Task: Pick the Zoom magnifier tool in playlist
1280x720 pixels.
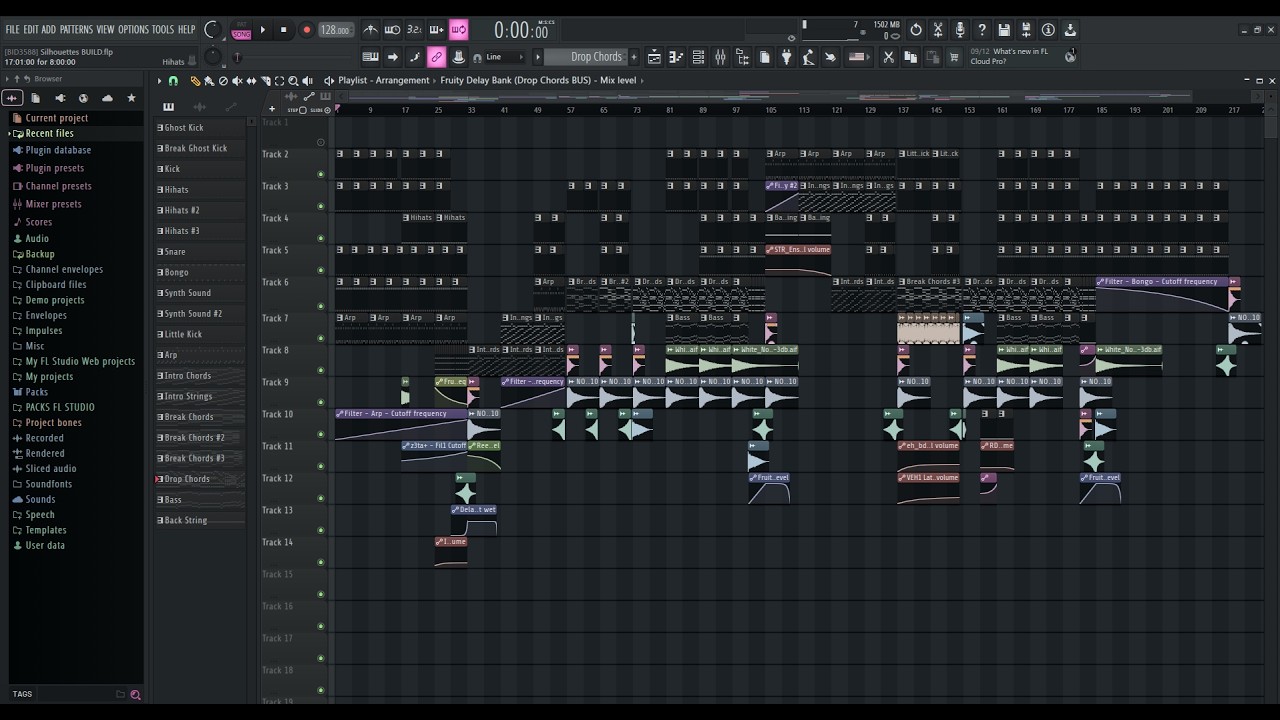Action: pos(293,80)
